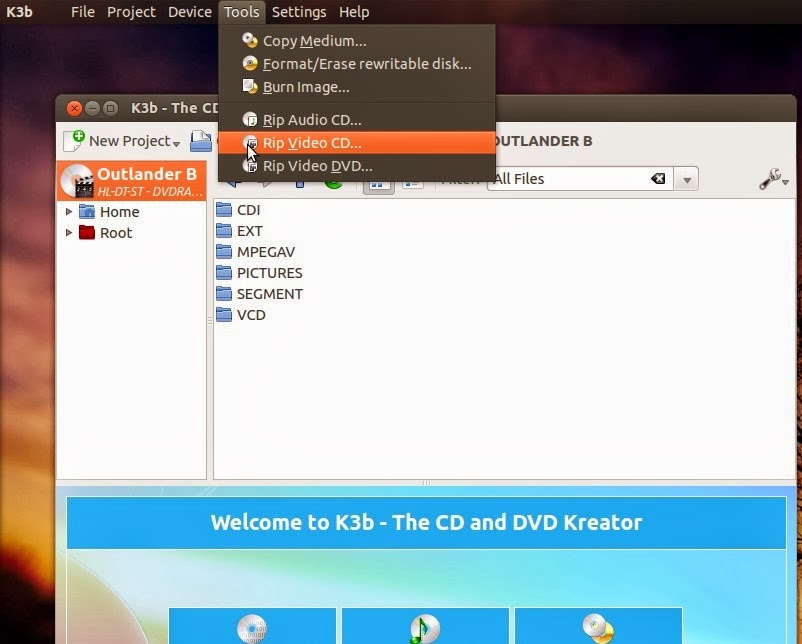Click the Copy Medium disc icon
This screenshot has width=802, height=644.
(250, 40)
